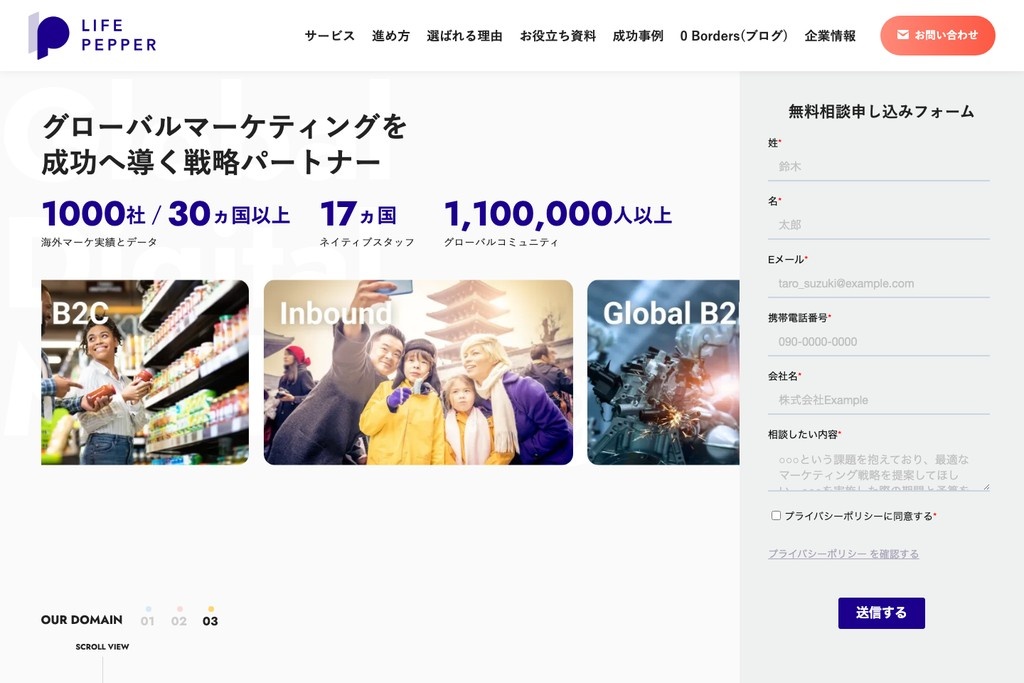Focus the 会社名 input field
The height and width of the screenshot is (683, 1024).
click(878, 400)
